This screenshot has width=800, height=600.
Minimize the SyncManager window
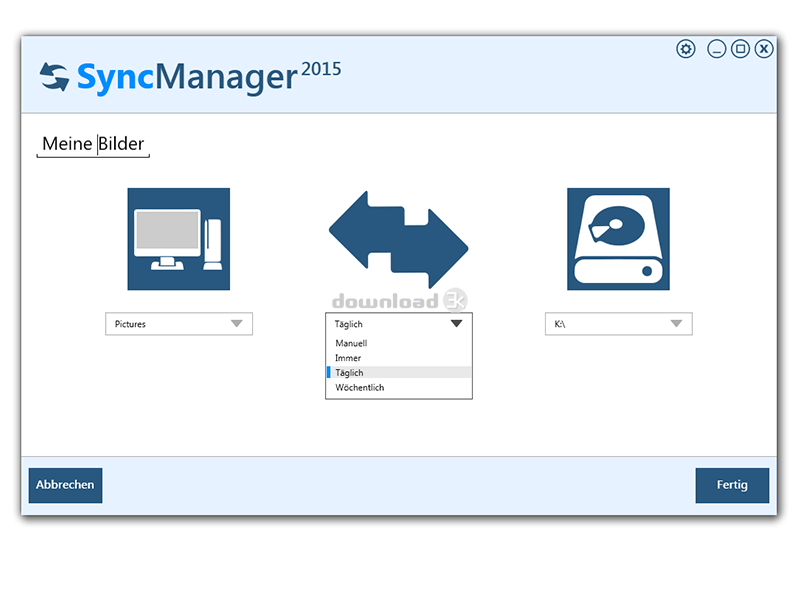click(716, 49)
